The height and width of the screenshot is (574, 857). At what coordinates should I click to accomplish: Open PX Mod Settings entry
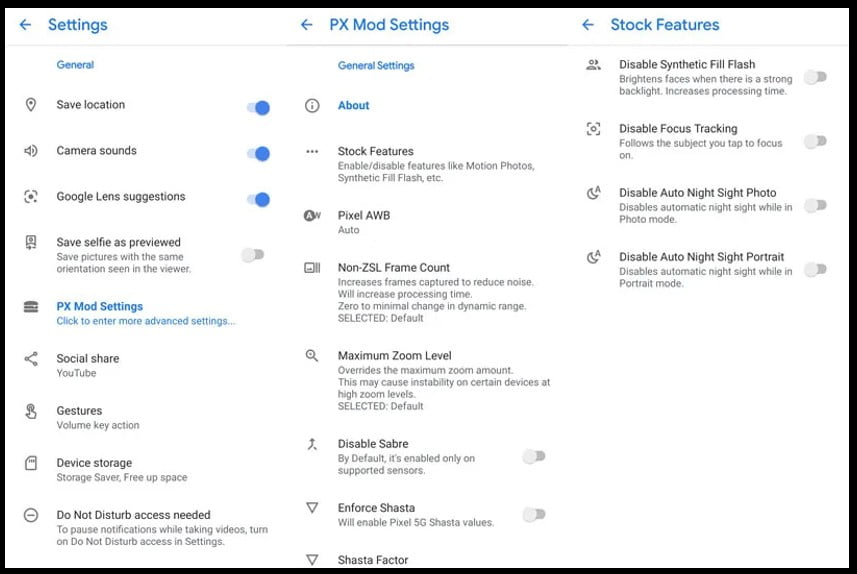[146, 313]
